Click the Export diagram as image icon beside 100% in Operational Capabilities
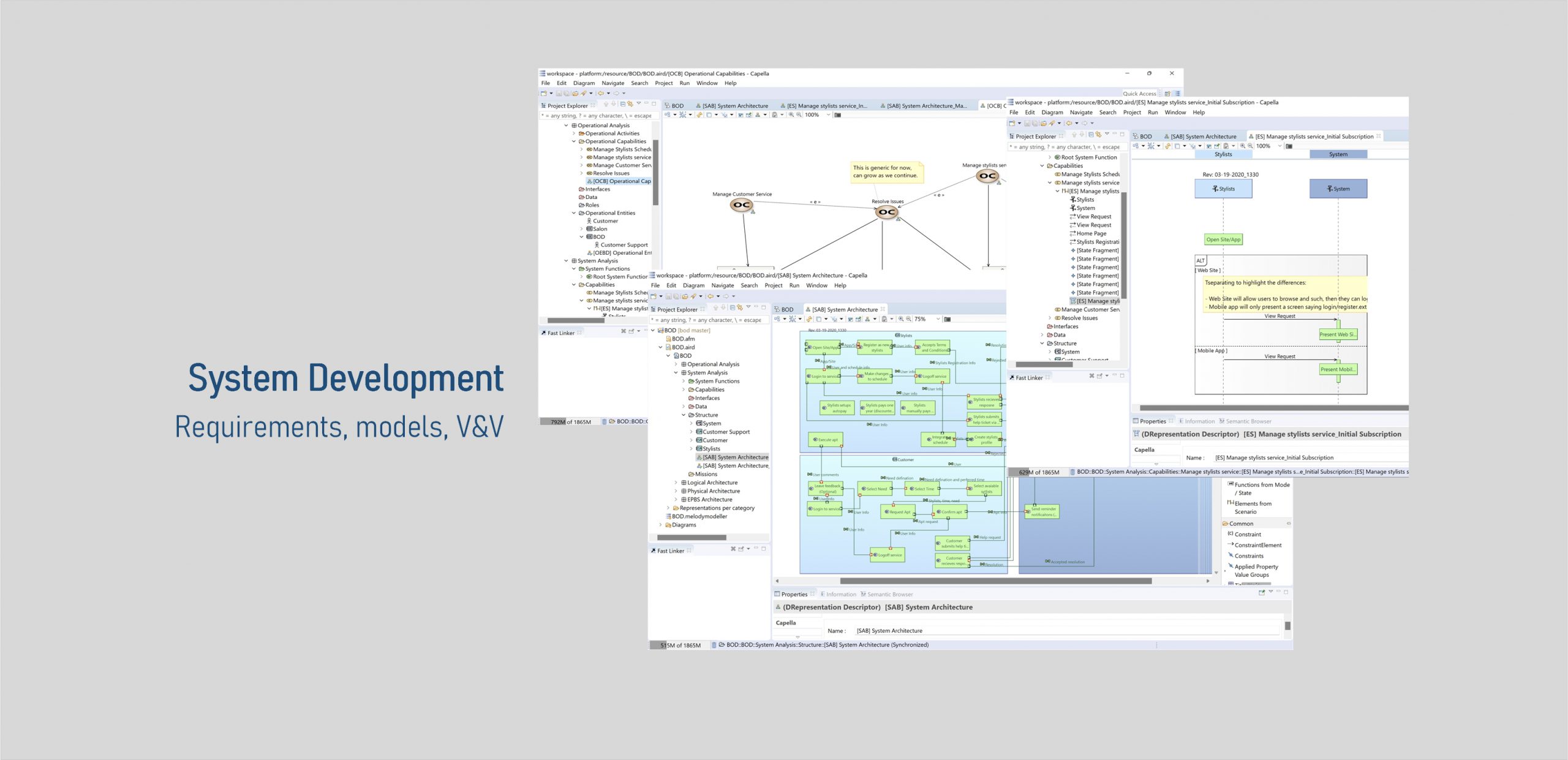Image resolution: width=1568 pixels, height=760 pixels. pyautogui.click(x=838, y=115)
